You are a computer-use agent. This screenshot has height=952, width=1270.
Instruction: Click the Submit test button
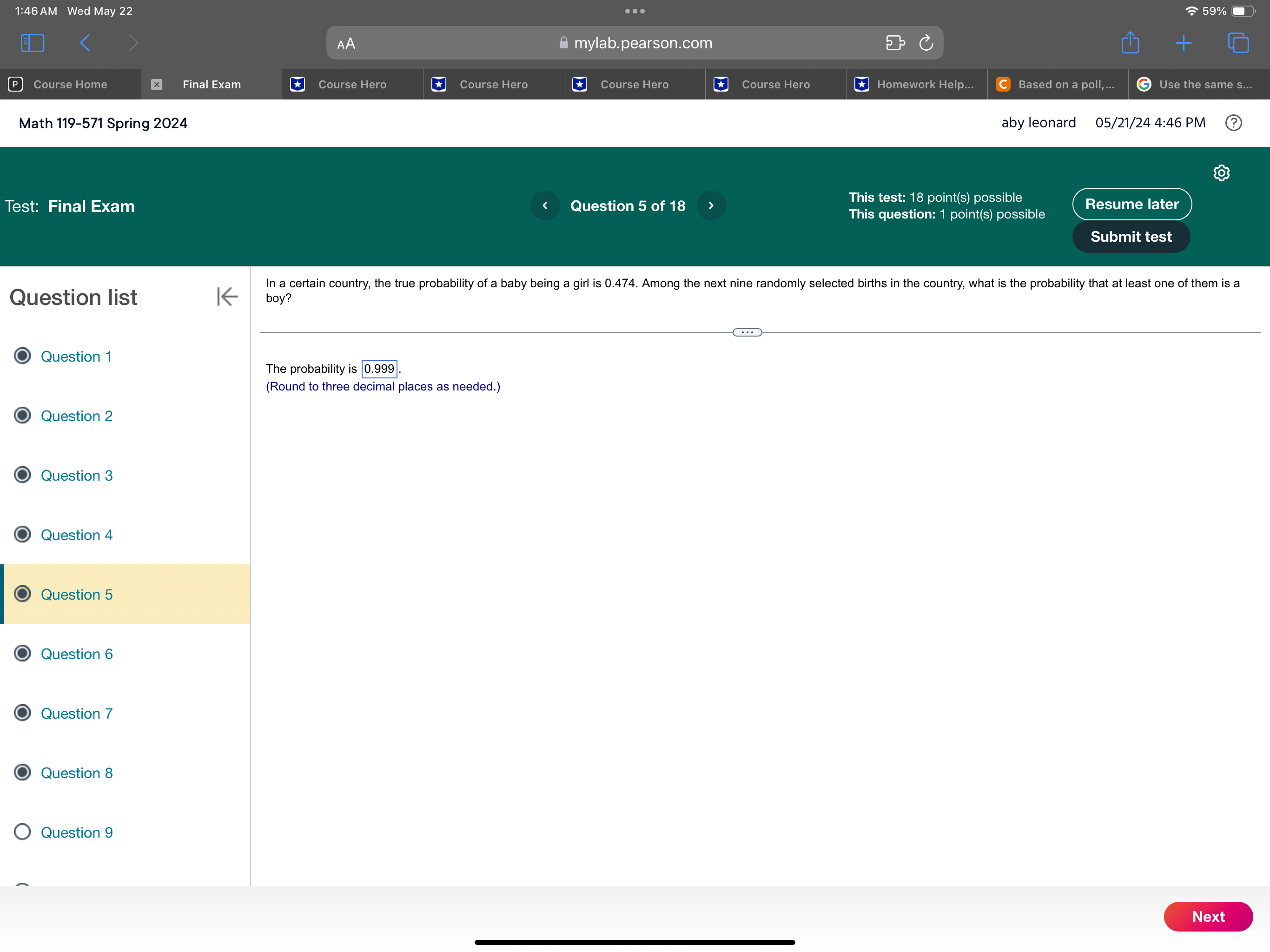pos(1131,237)
